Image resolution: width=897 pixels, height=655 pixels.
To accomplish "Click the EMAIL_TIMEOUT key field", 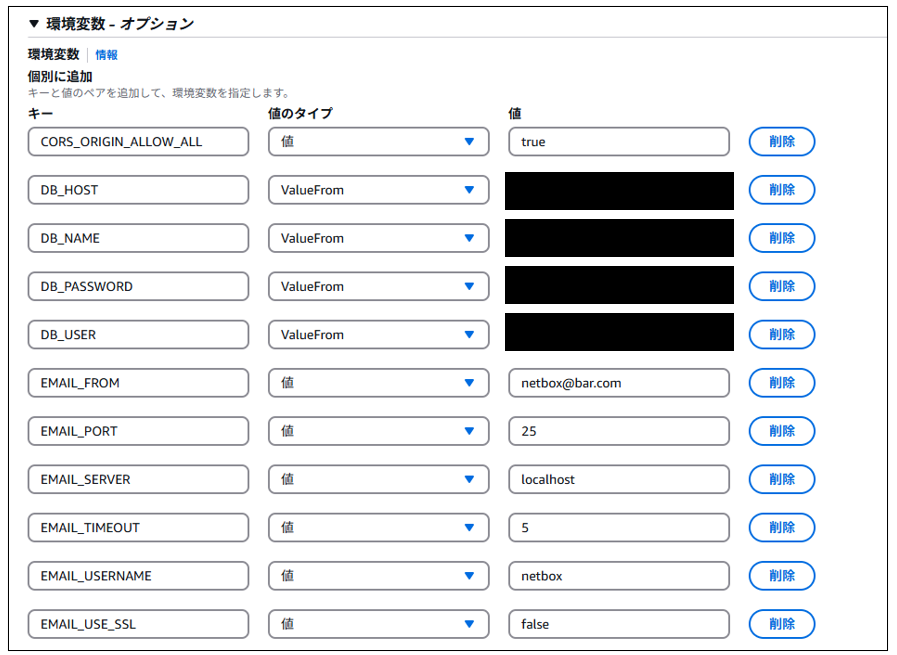I will [x=138, y=527].
